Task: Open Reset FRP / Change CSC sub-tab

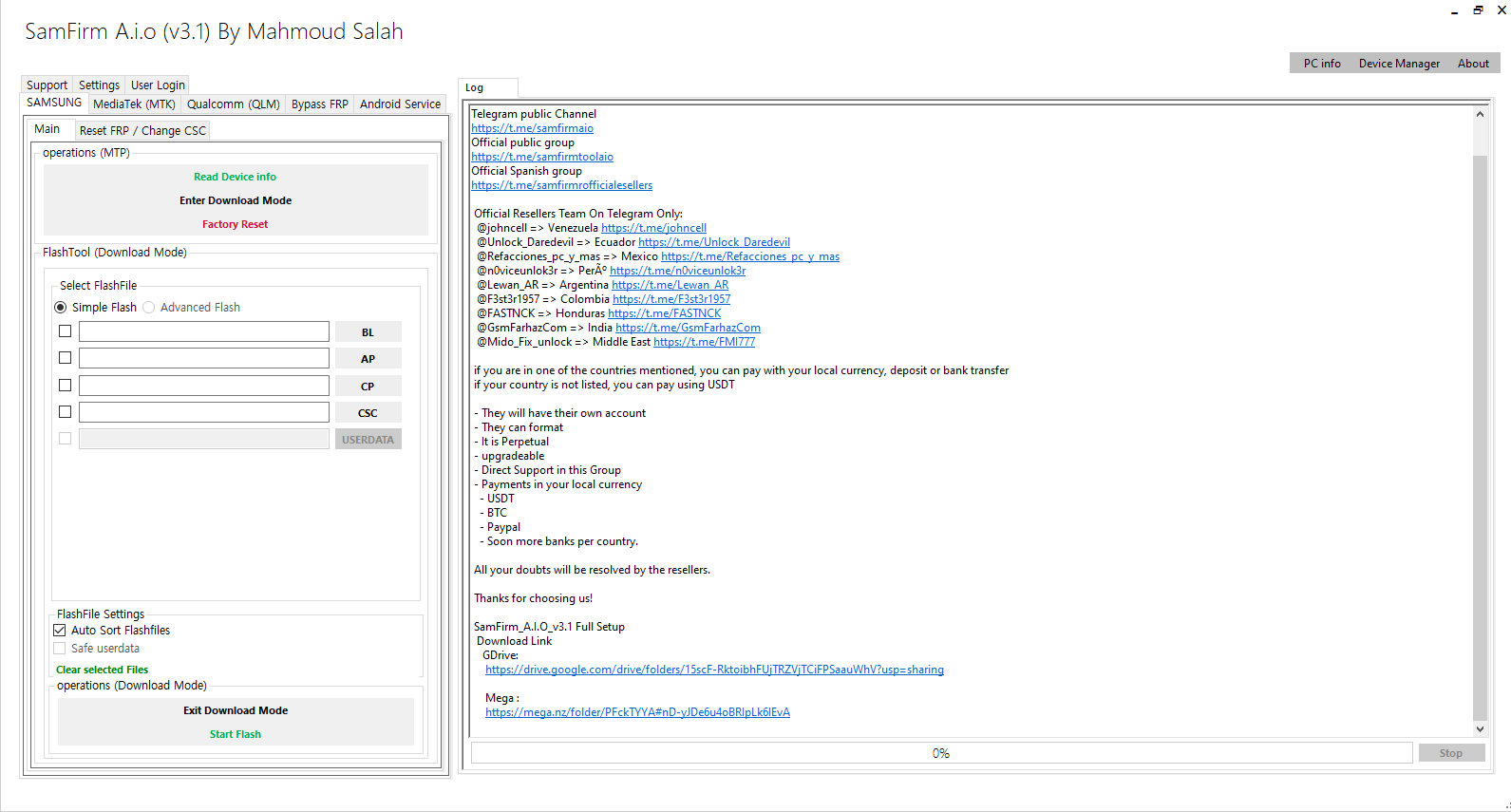Action: [142, 130]
